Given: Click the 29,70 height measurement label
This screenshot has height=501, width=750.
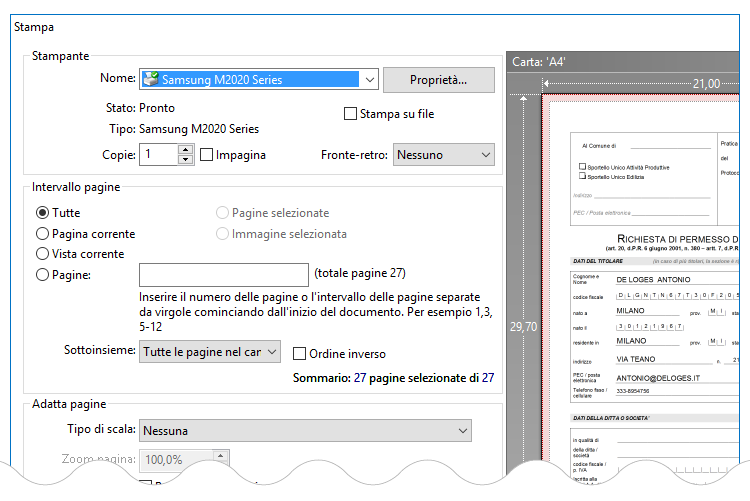Looking at the screenshot, I should (x=523, y=327).
